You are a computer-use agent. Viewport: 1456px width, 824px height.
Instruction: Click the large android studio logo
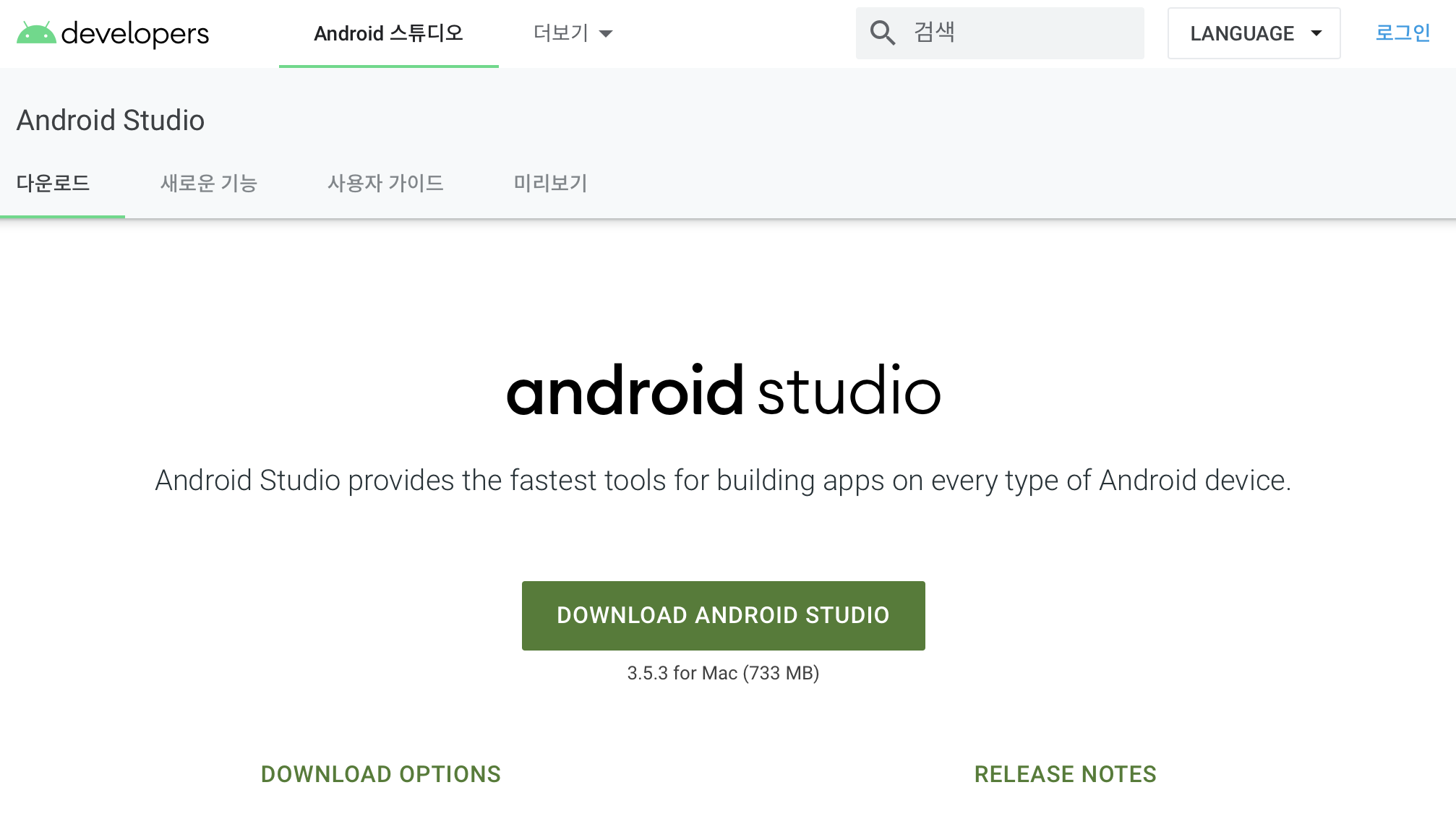click(x=723, y=391)
